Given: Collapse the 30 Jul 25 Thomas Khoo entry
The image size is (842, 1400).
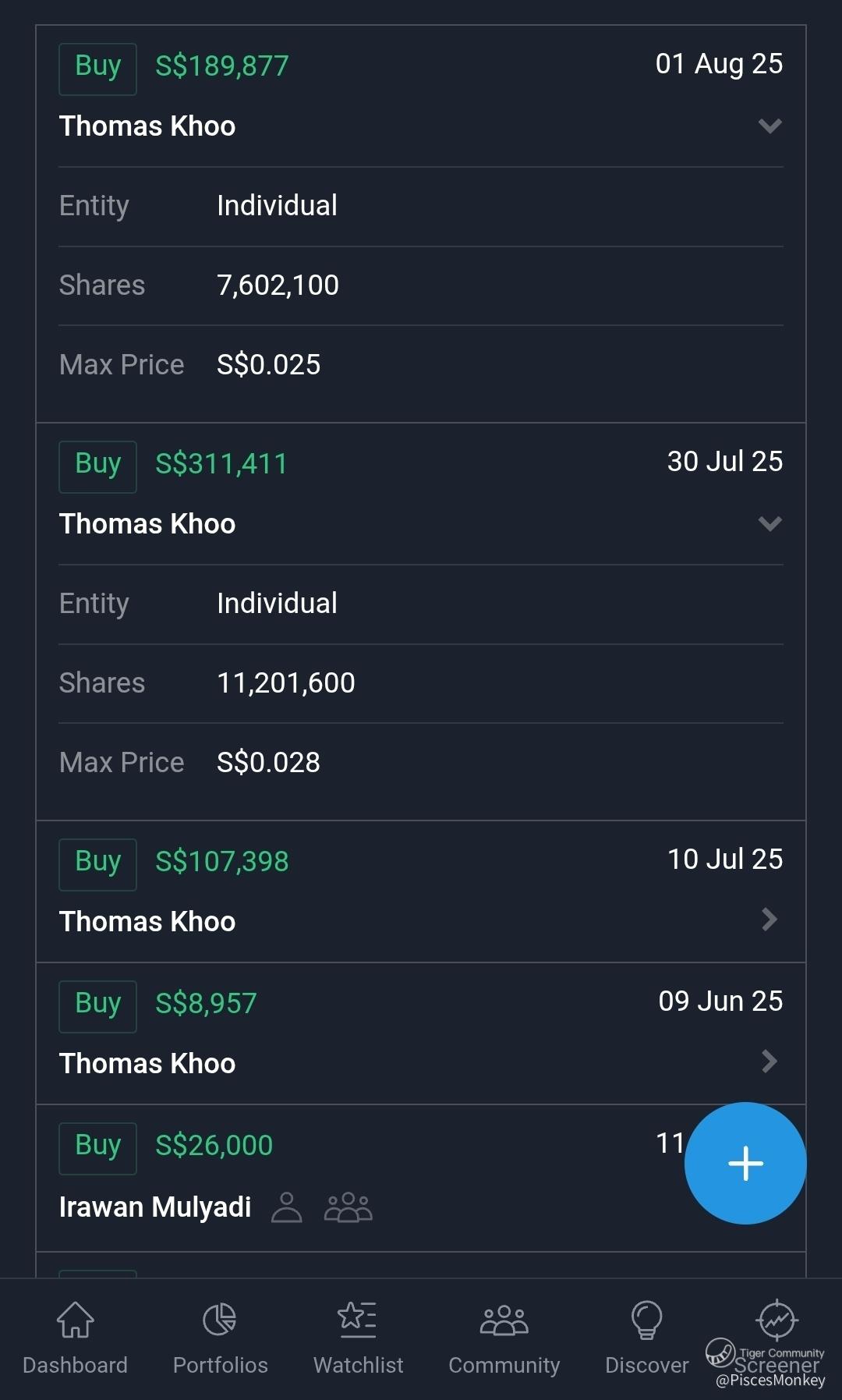Looking at the screenshot, I should [x=769, y=523].
